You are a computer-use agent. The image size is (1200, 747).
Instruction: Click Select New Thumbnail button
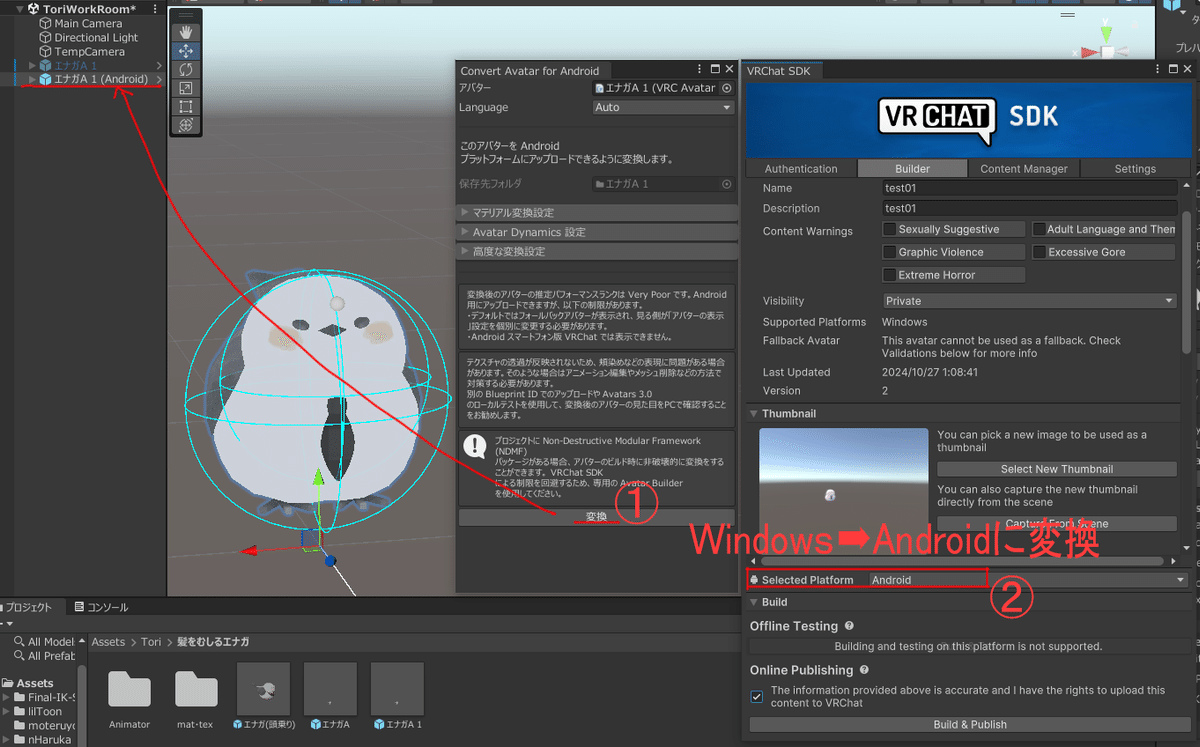coord(1057,469)
